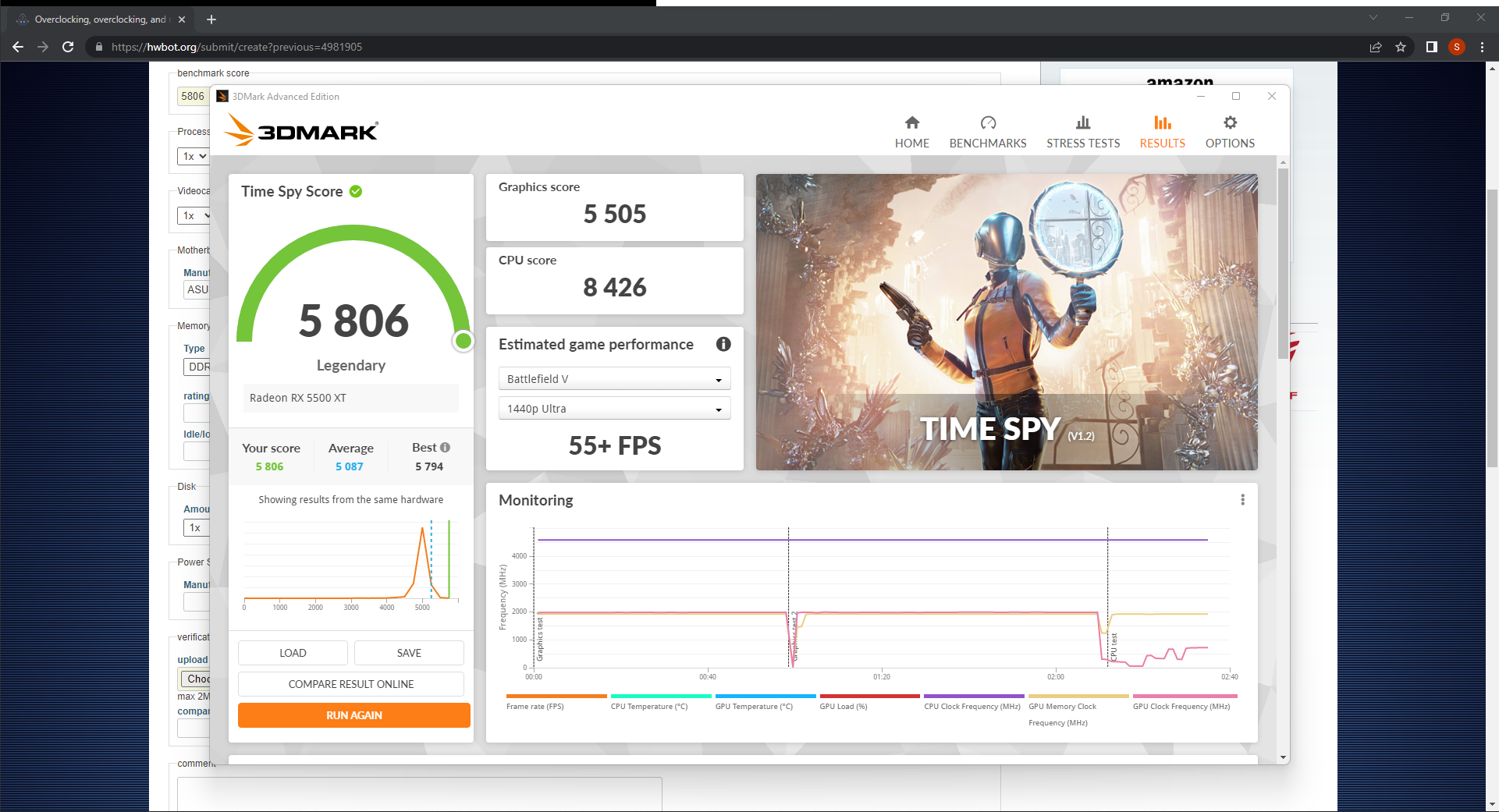This screenshot has height=812, width=1499.
Task: Bookmark this page with the star icon
Action: pos(1401,47)
